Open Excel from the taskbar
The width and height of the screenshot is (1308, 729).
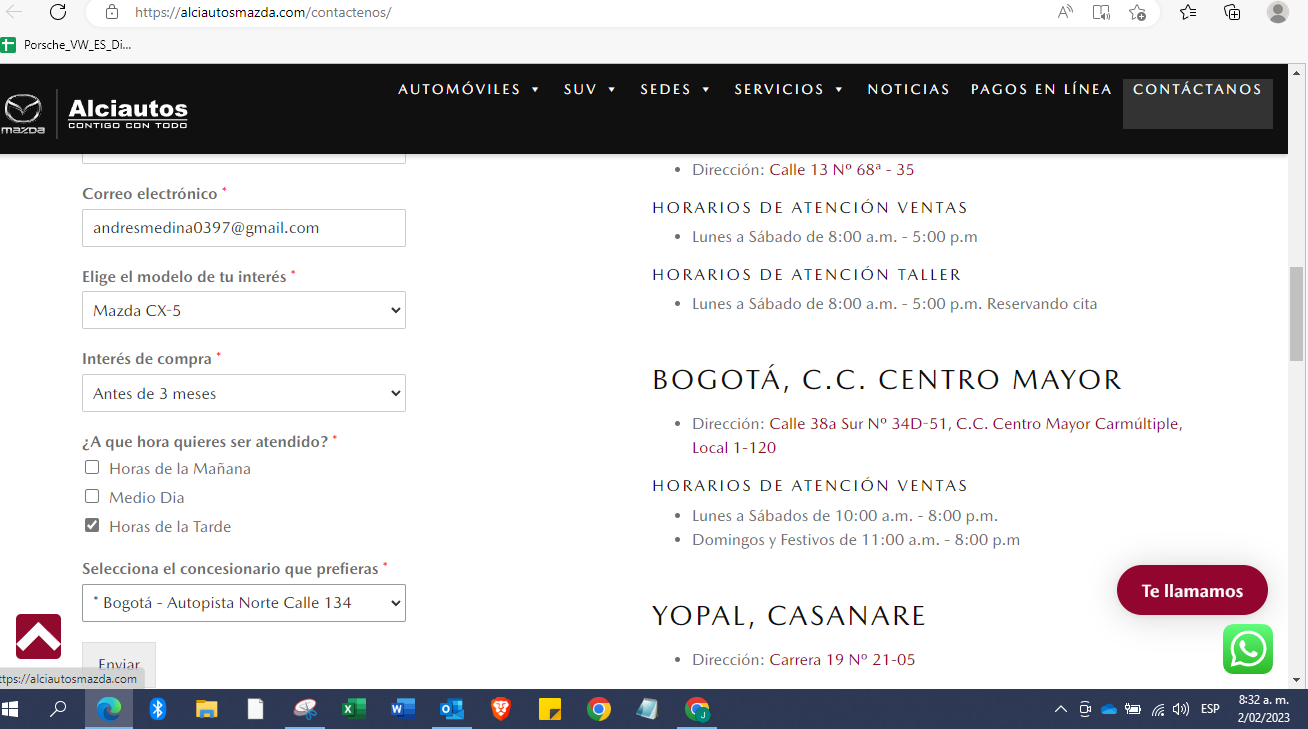pos(353,709)
